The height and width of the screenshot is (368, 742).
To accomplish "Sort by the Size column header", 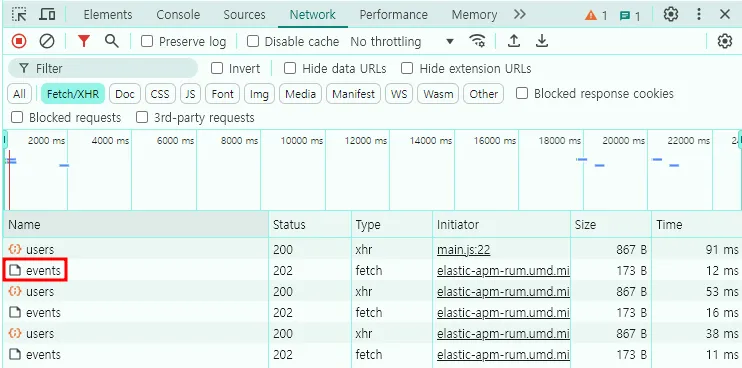I will pyautogui.click(x=611, y=224).
